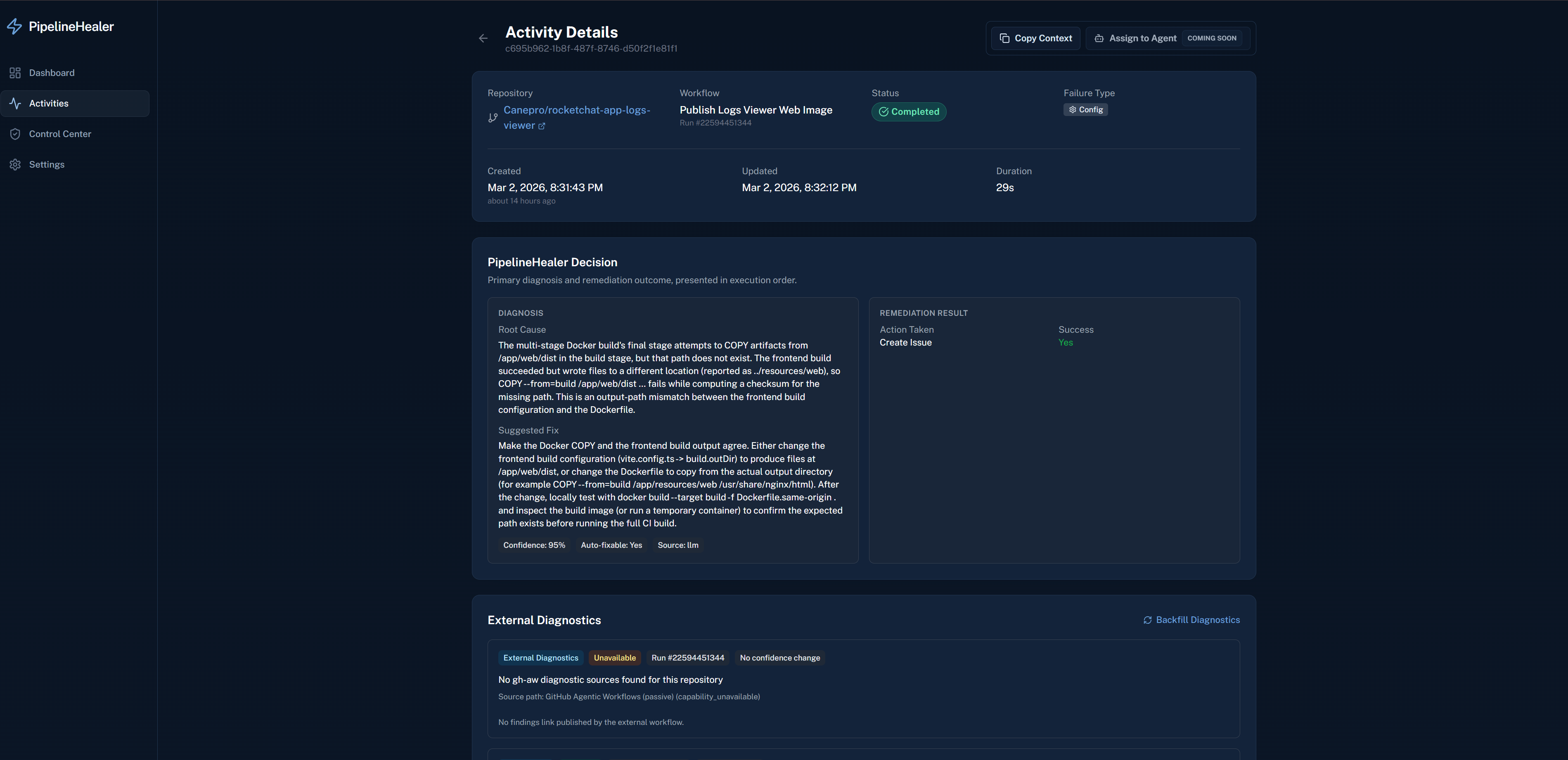
Task: Click the 'Auto-fixable: Yes' tag
Action: tap(611, 545)
